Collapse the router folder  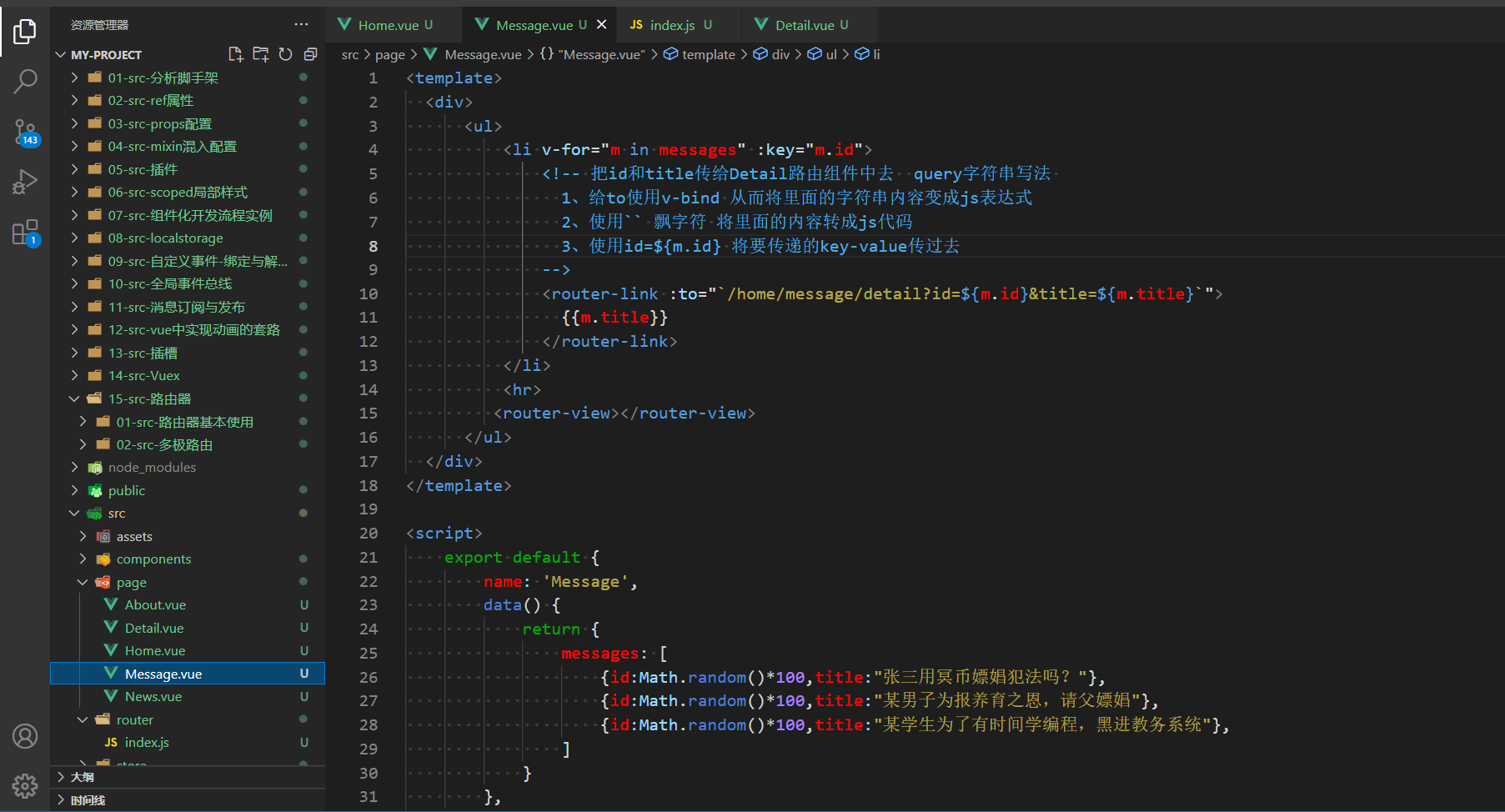[x=188, y=719]
